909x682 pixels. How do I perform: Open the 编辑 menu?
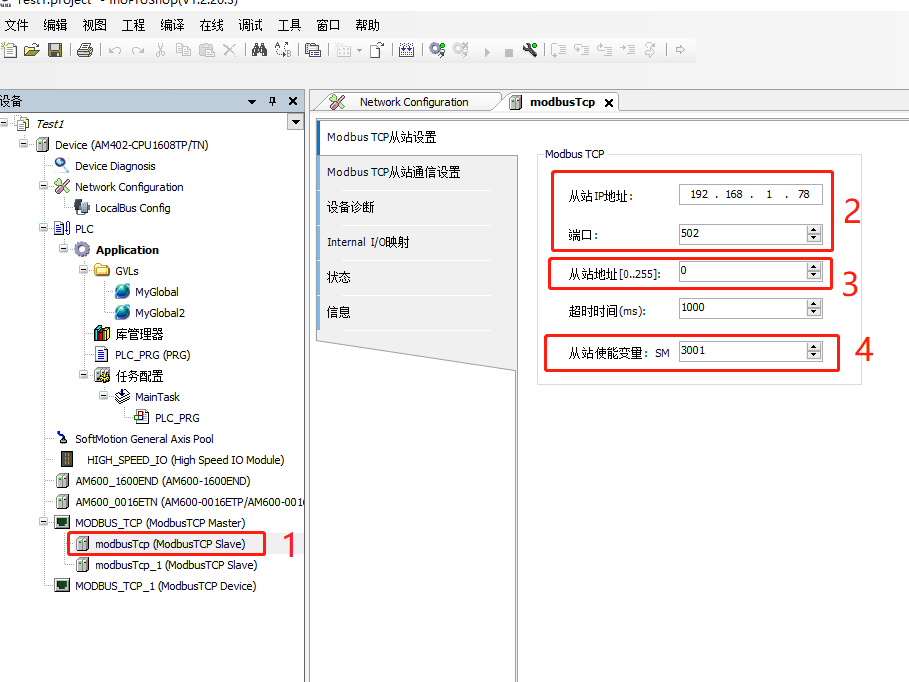pyautogui.click(x=56, y=26)
